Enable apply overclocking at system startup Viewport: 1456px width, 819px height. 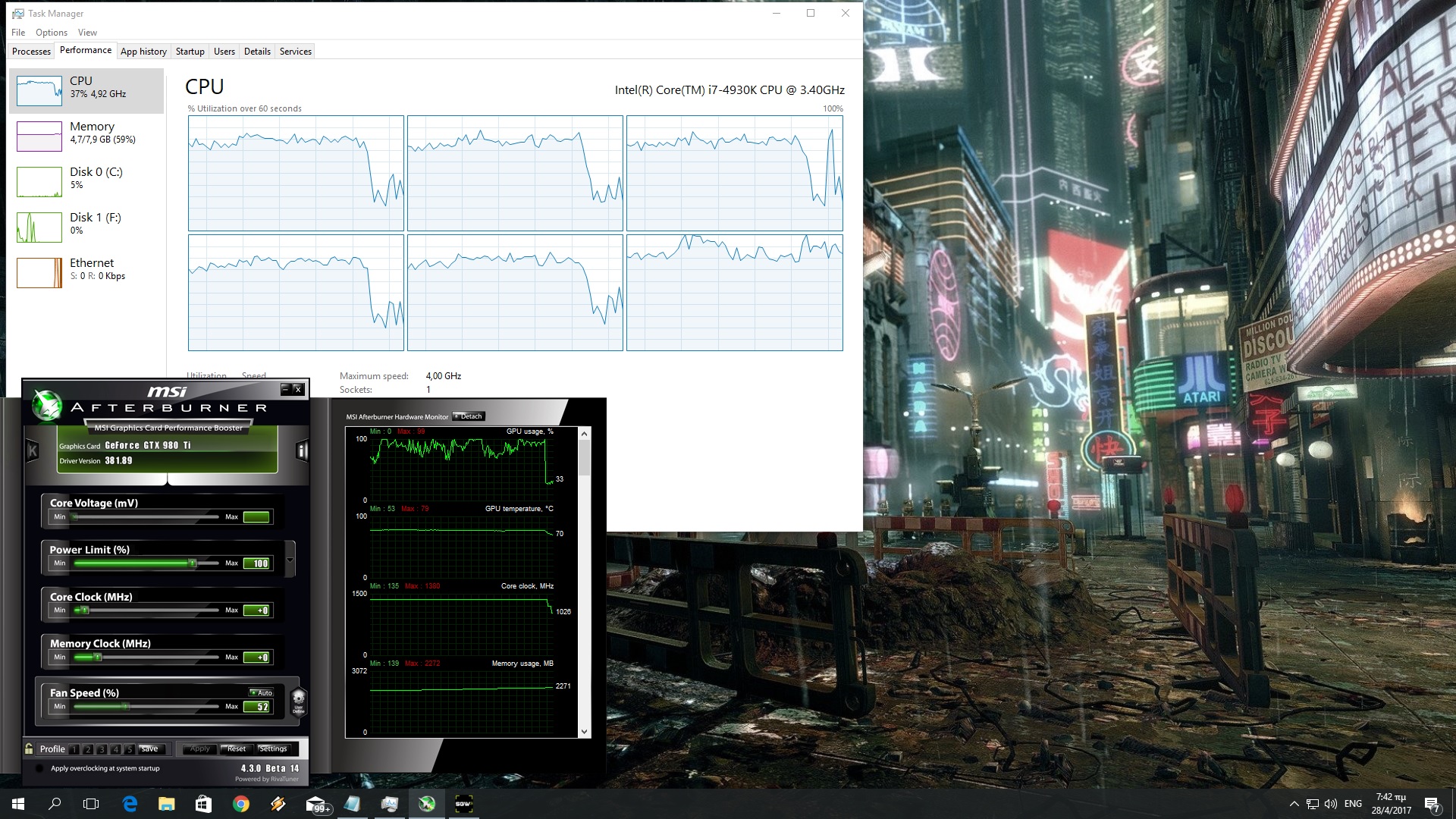coord(39,768)
